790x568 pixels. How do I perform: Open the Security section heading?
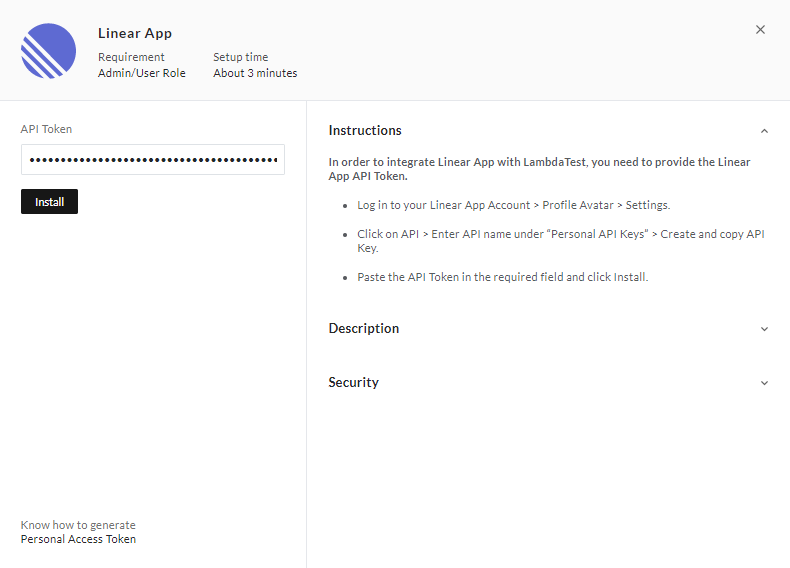click(x=353, y=383)
